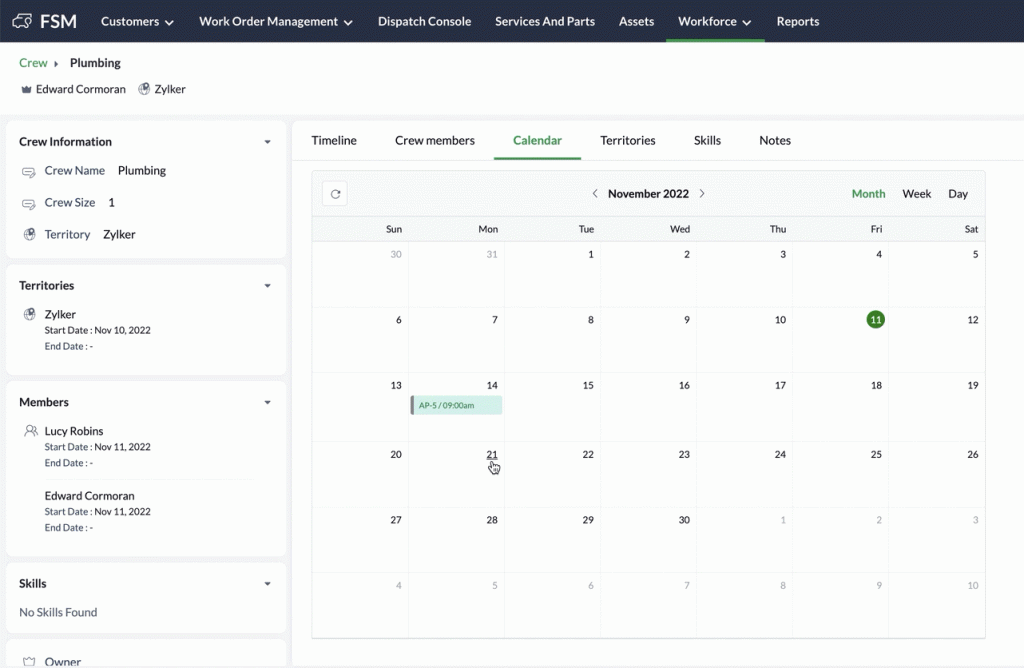1024x668 pixels.
Task: Switch calendar to Week view
Action: (916, 194)
